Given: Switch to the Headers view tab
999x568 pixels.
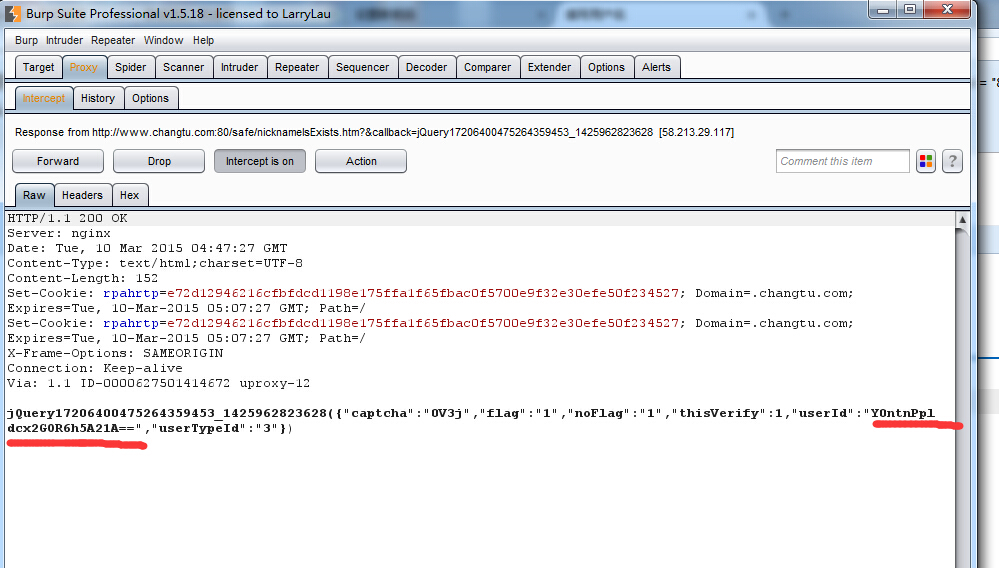Looking at the screenshot, I should click(82, 195).
